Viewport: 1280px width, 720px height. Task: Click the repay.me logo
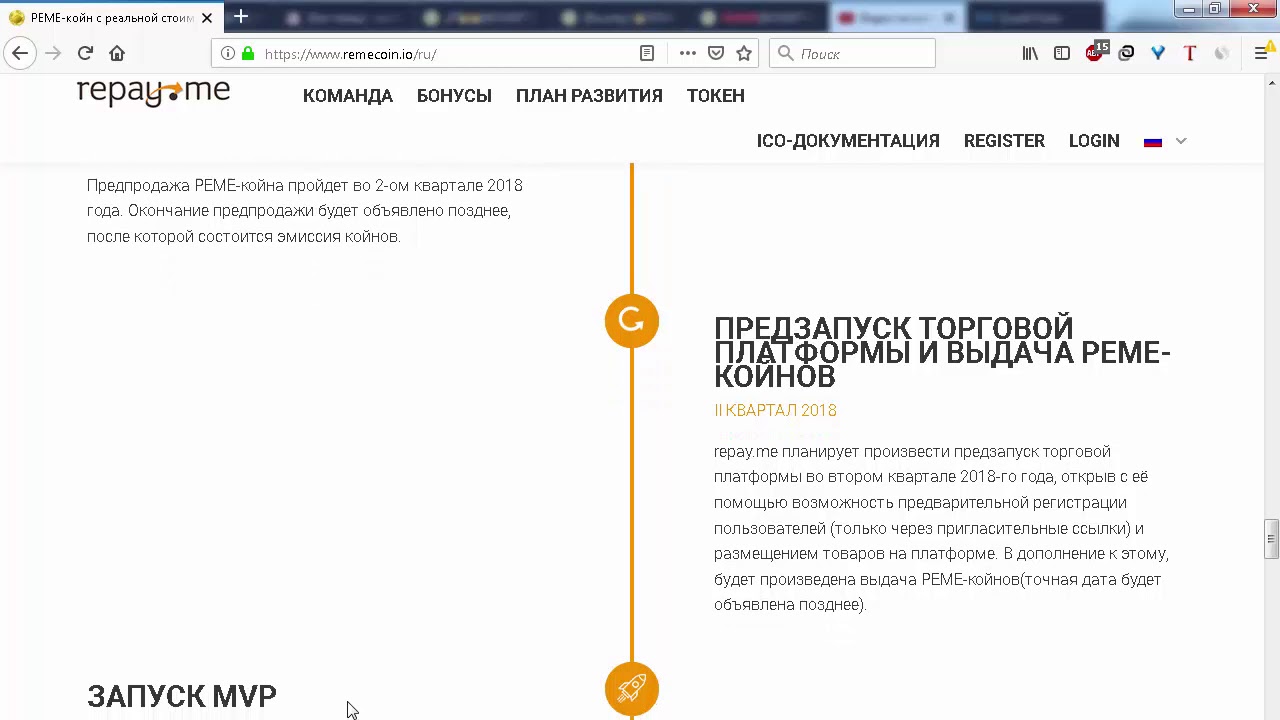154,93
